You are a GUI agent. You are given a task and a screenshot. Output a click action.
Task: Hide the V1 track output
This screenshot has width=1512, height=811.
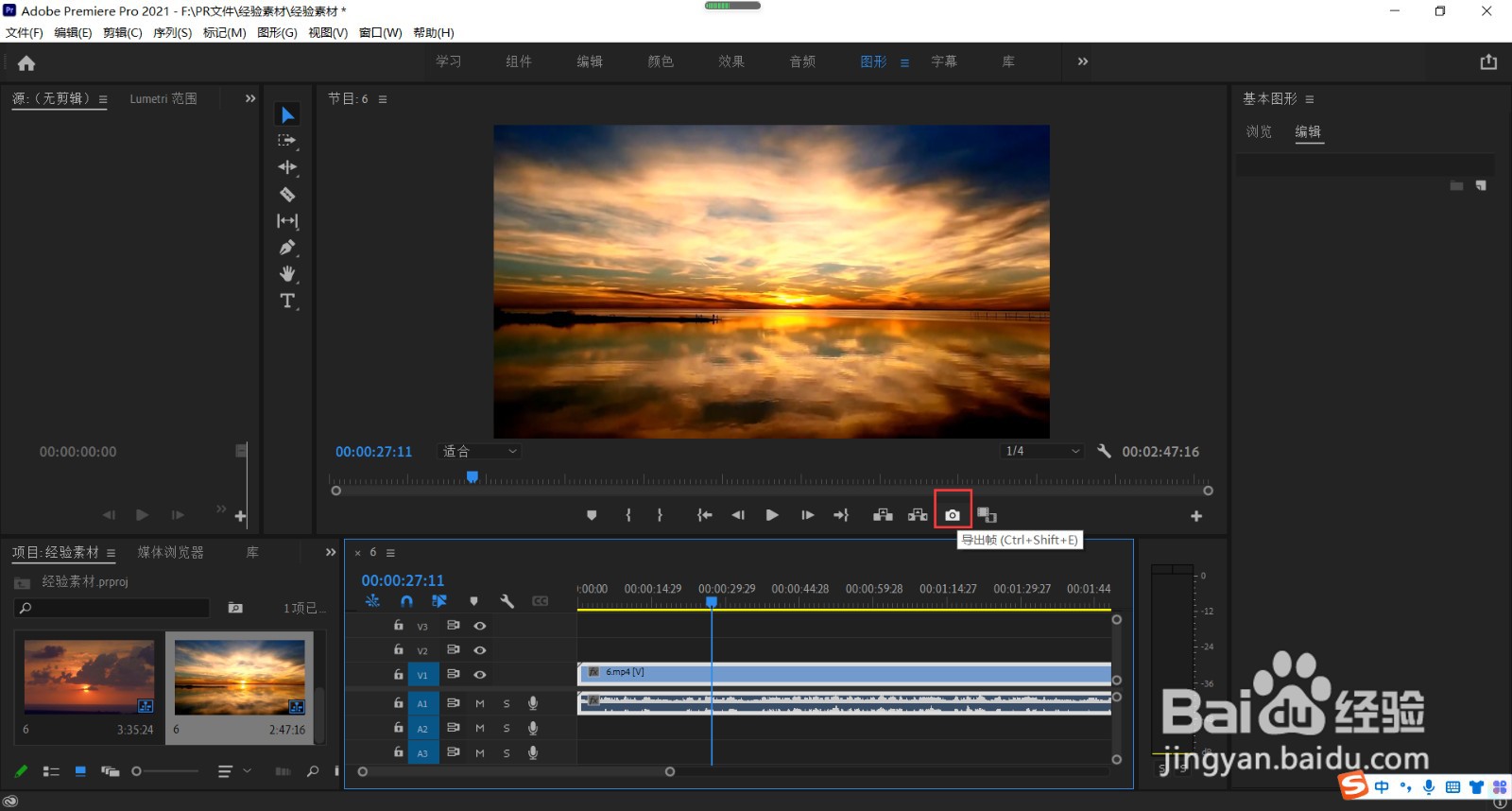(x=480, y=675)
